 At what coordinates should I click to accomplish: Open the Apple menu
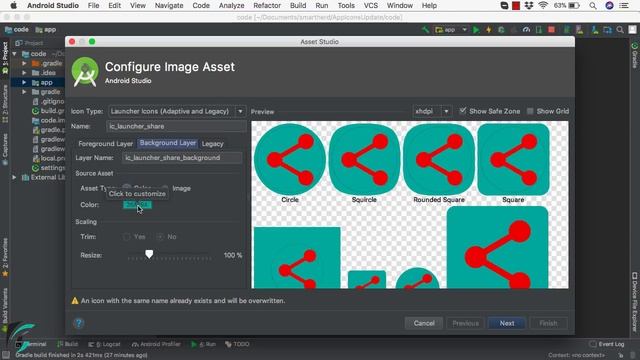click(13, 5)
